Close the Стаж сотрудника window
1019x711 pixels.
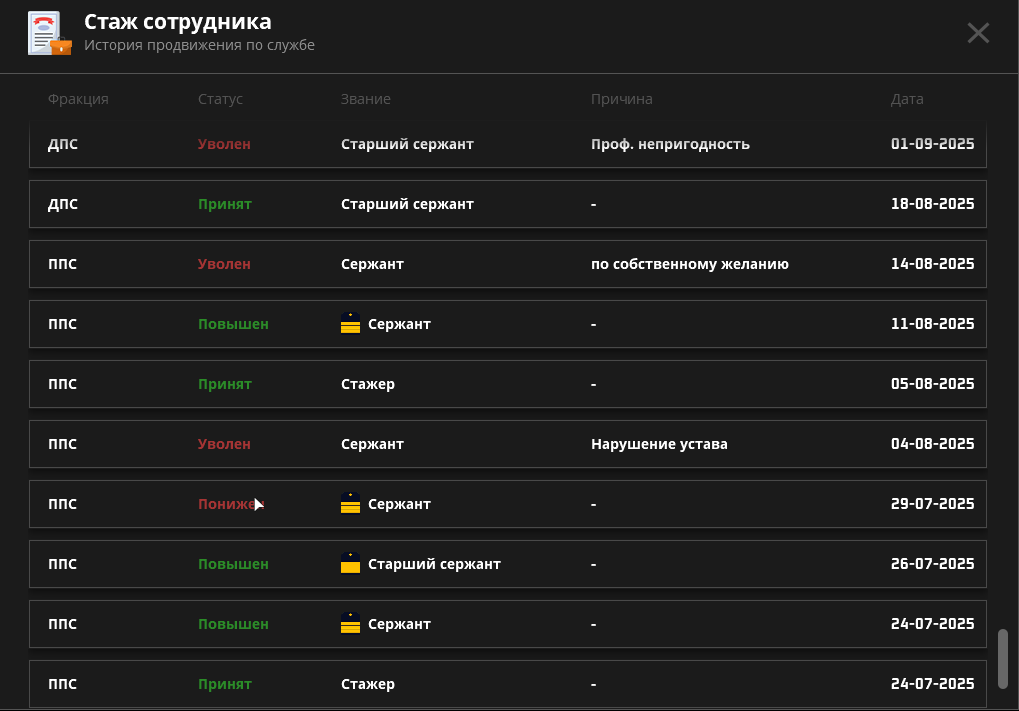tap(977, 33)
